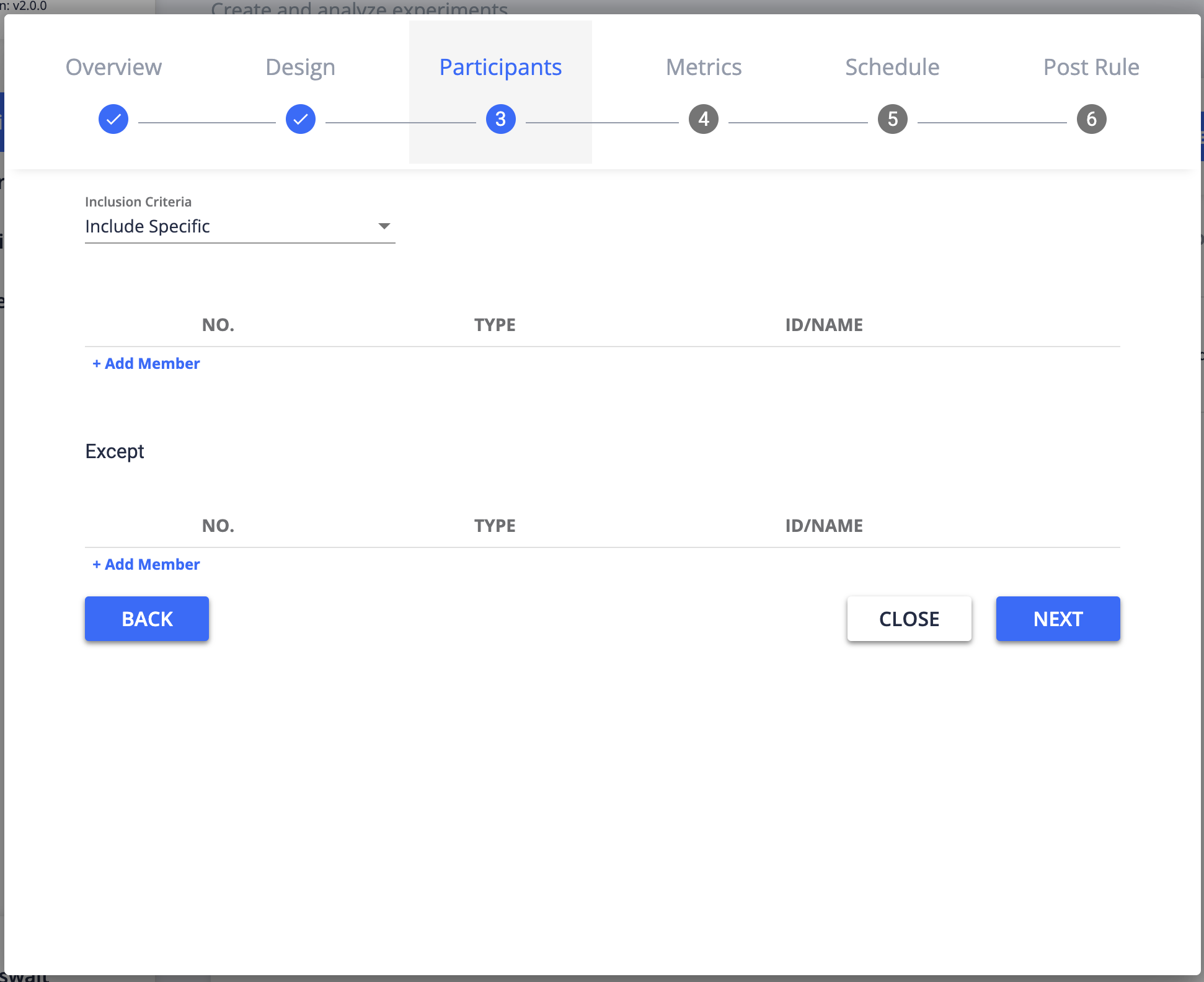Click the step 6 circle under Post Rule
The image size is (1204, 982).
tap(1091, 119)
